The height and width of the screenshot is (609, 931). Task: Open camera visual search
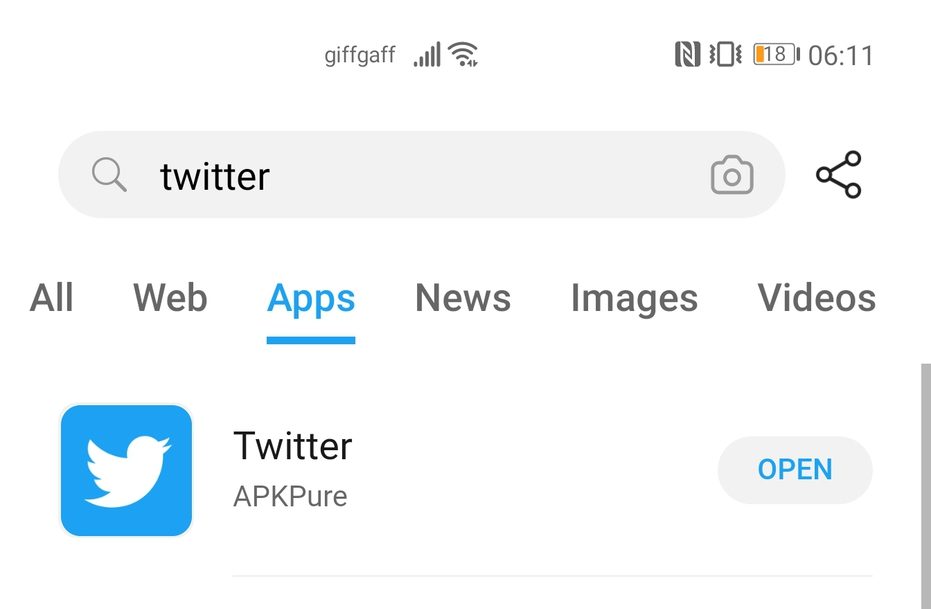[731, 176]
